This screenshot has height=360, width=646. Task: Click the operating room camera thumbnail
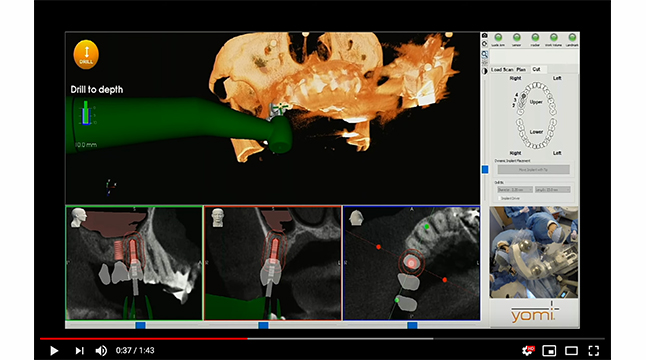pos(534,252)
